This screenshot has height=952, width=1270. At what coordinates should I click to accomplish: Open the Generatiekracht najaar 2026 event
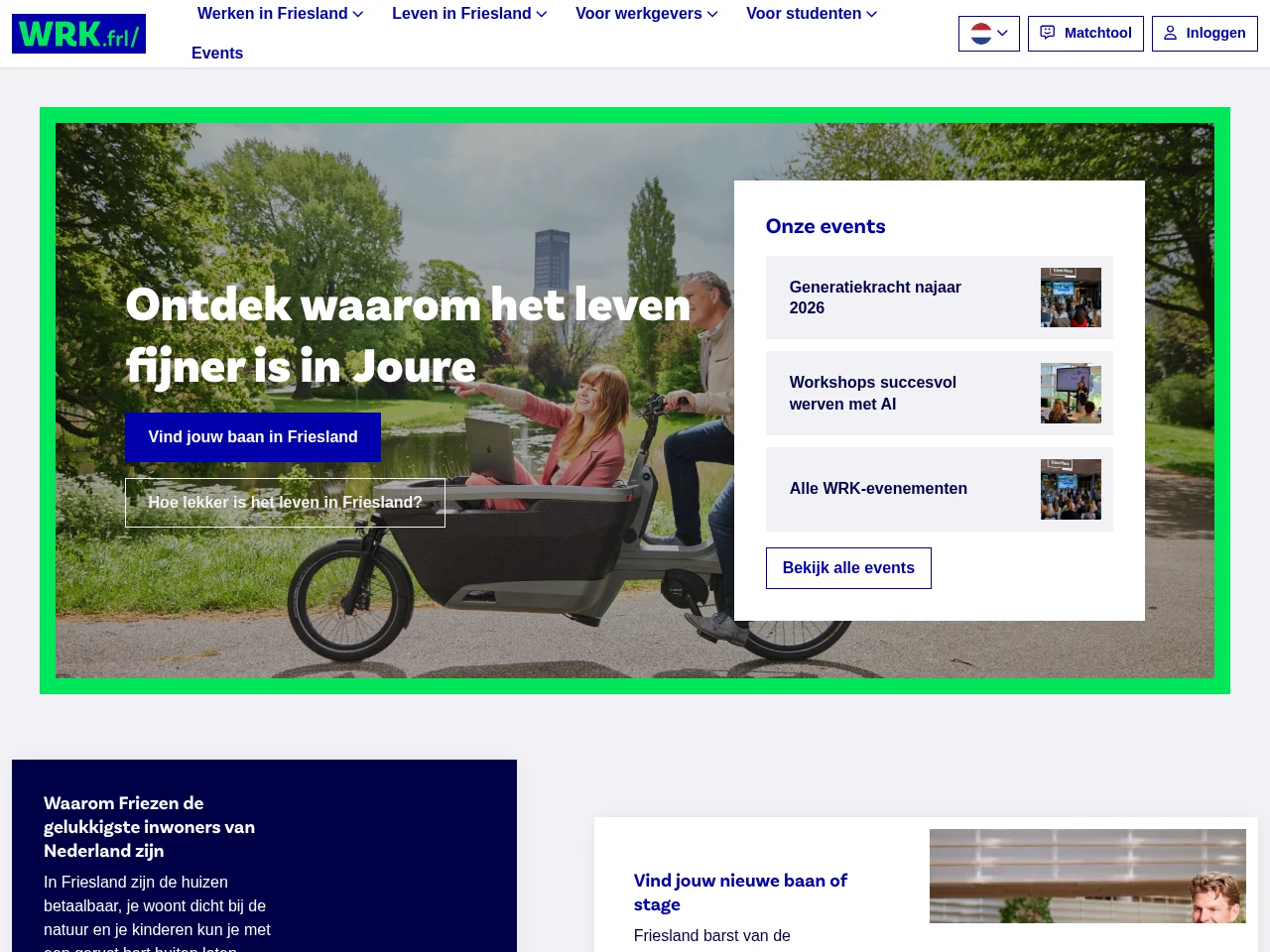click(940, 297)
